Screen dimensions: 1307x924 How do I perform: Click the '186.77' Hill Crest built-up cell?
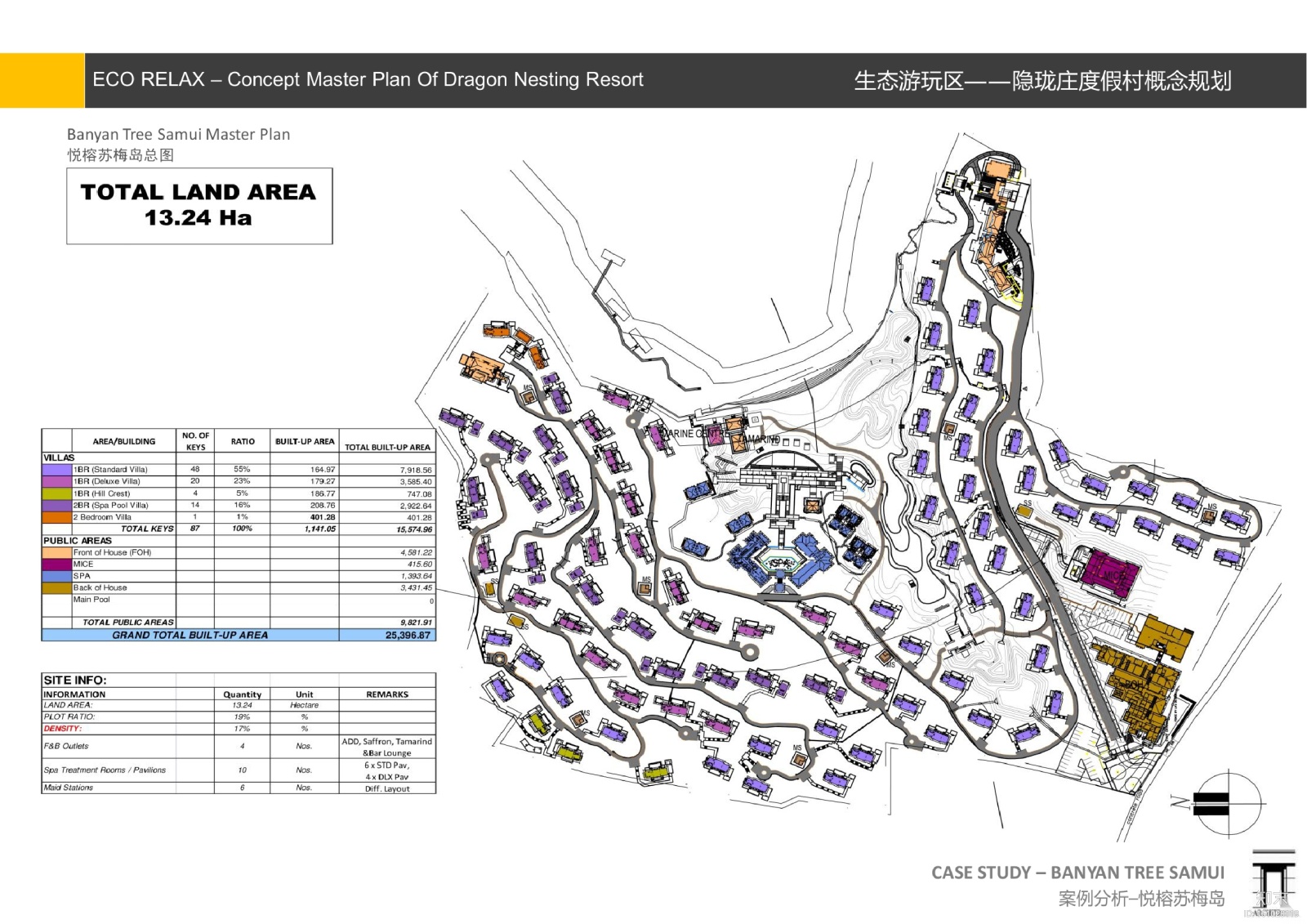coord(323,493)
